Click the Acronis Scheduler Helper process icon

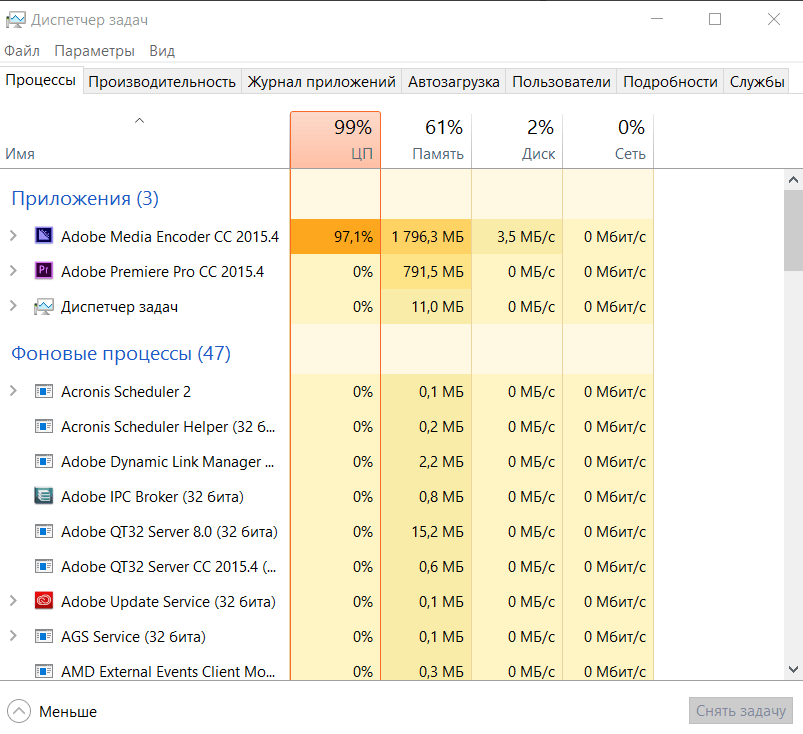point(44,427)
